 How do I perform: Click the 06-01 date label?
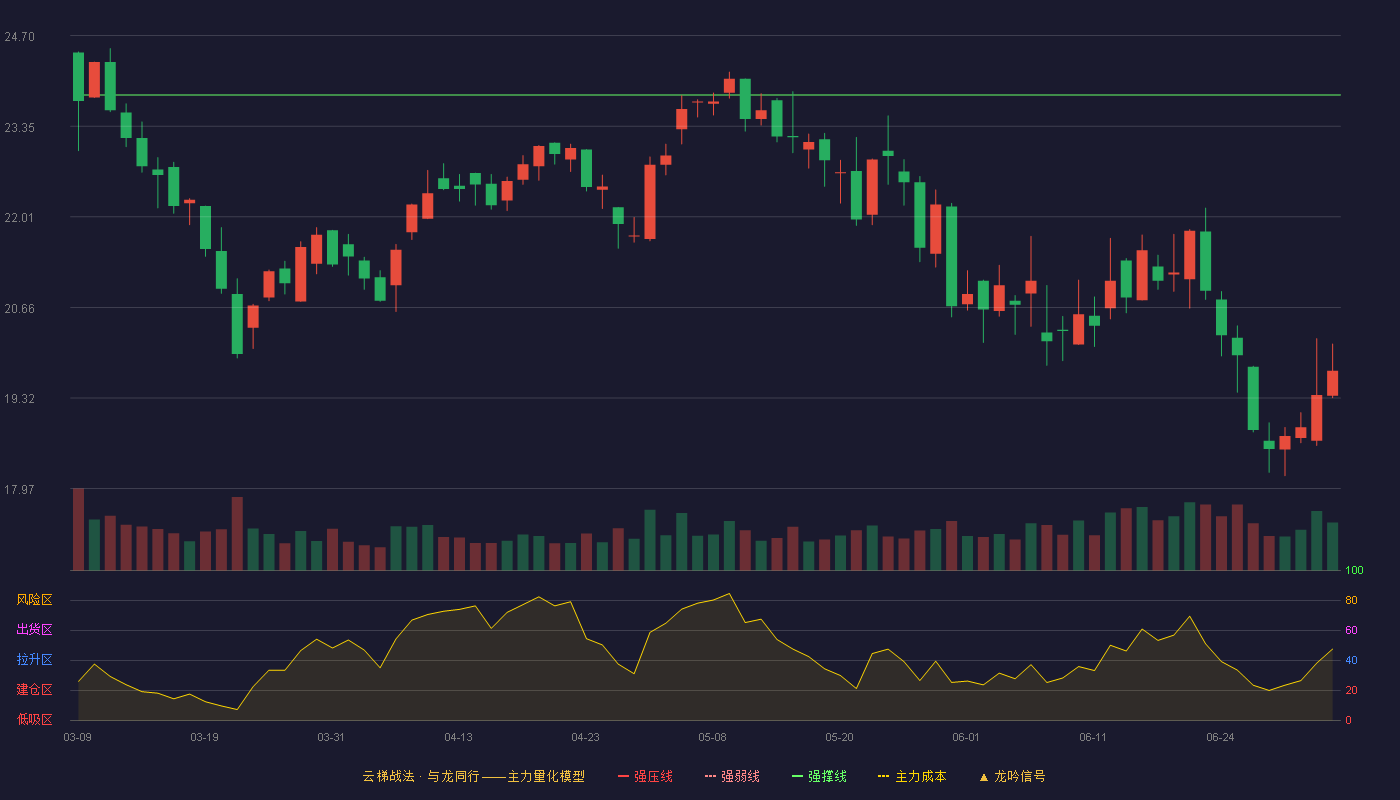click(966, 737)
